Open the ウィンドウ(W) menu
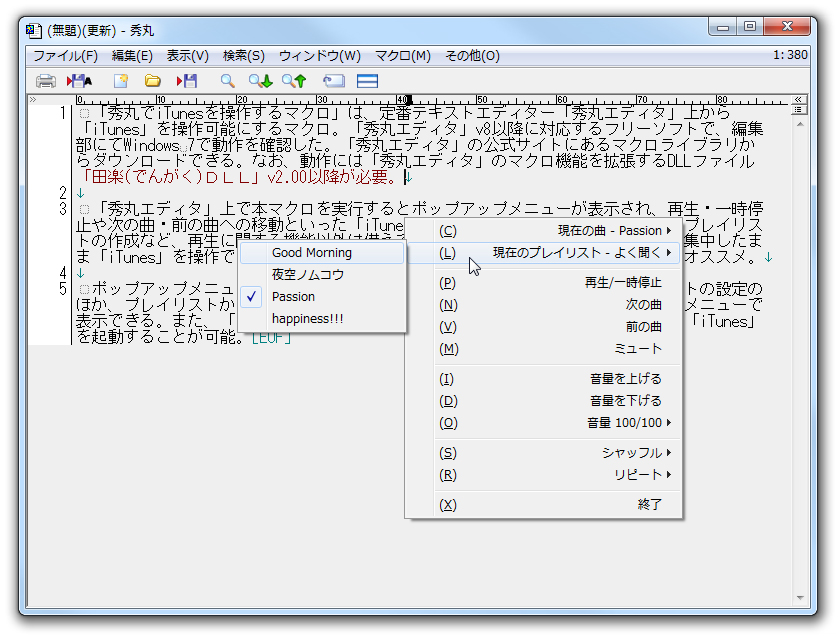The width and height of the screenshot is (838, 636). 320,56
